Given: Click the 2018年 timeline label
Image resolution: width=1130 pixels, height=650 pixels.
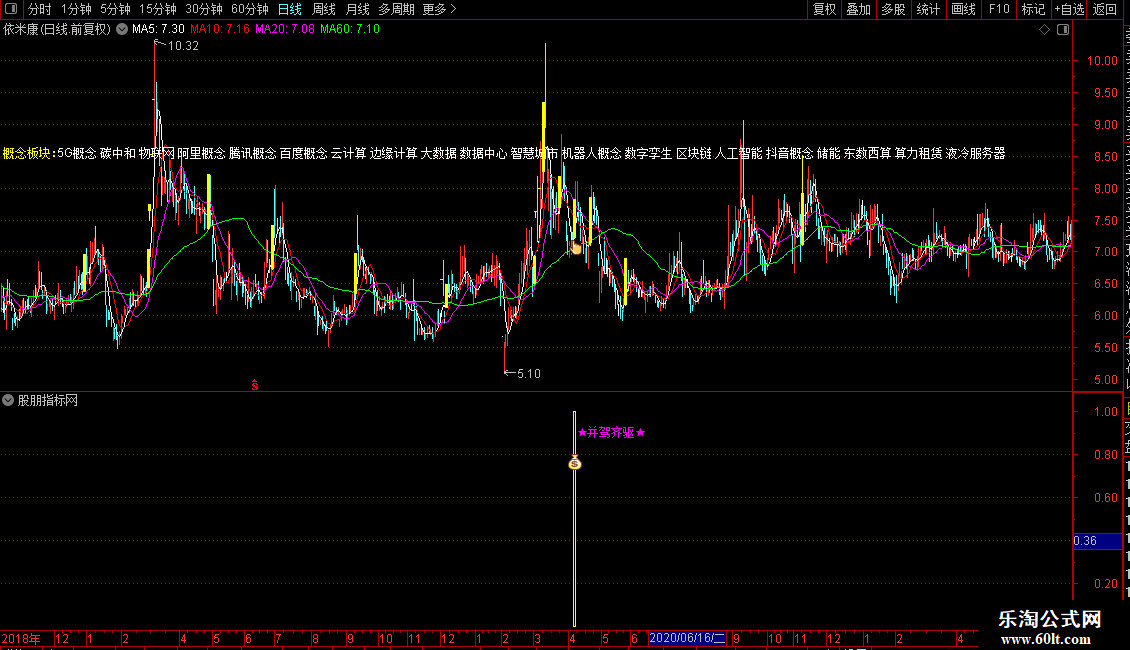Looking at the screenshot, I should tap(21, 638).
